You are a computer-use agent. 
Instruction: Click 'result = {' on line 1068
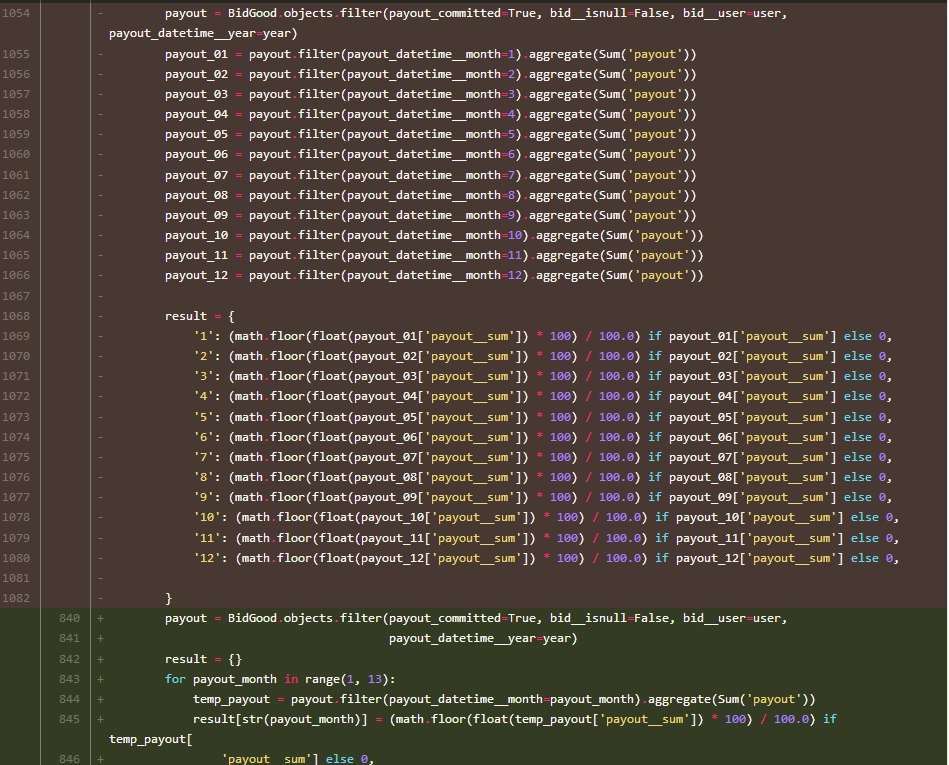[x=200, y=316]
